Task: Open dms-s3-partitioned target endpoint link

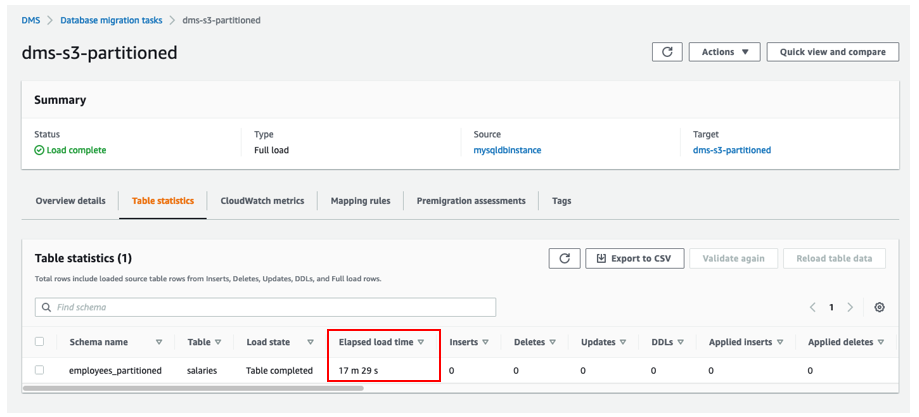Action: click(731, 150)
